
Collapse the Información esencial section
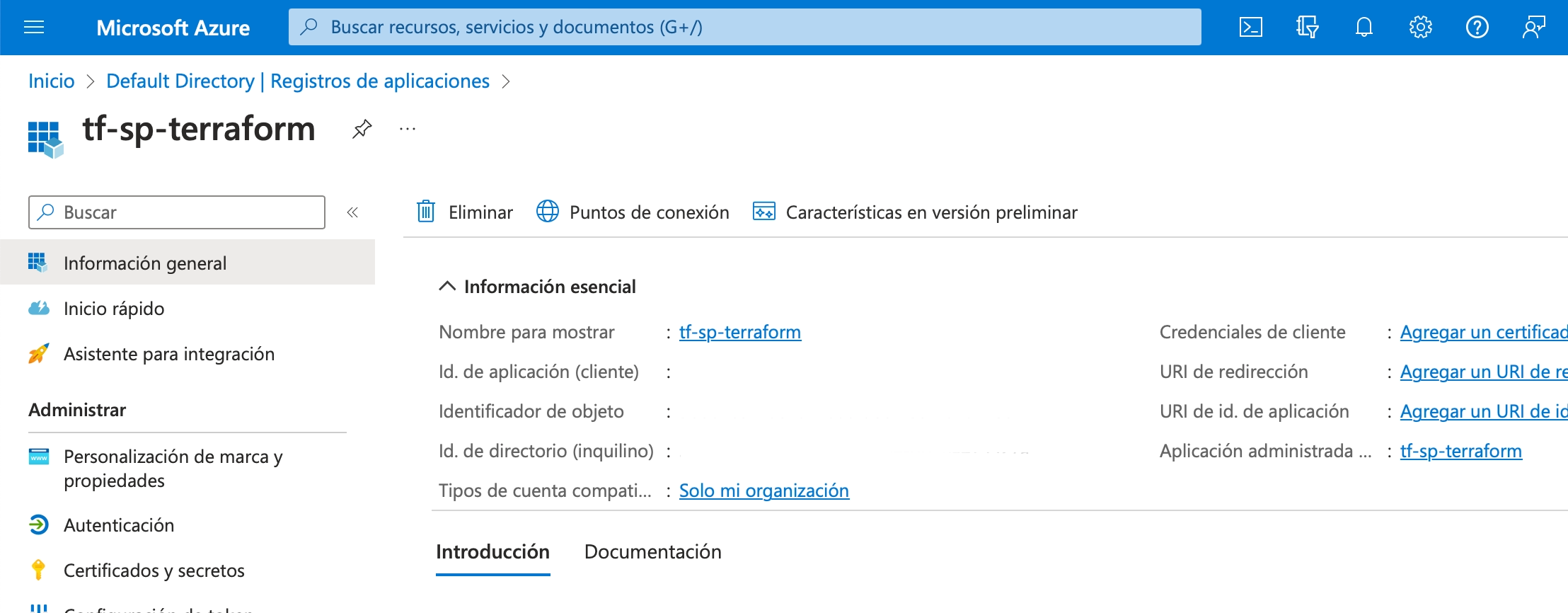(446, 286)
